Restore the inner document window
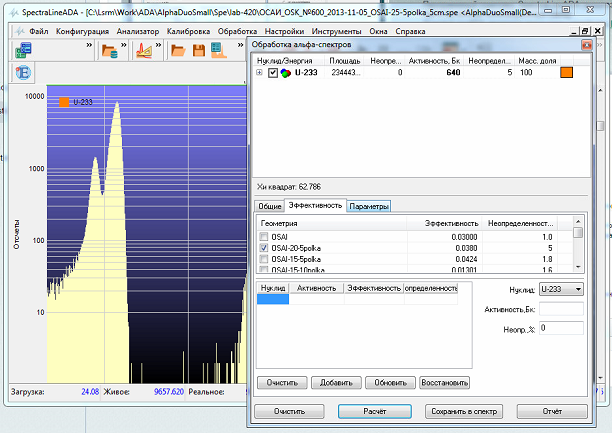The height and width of the screenshot is (433, 612). point(585,31)
